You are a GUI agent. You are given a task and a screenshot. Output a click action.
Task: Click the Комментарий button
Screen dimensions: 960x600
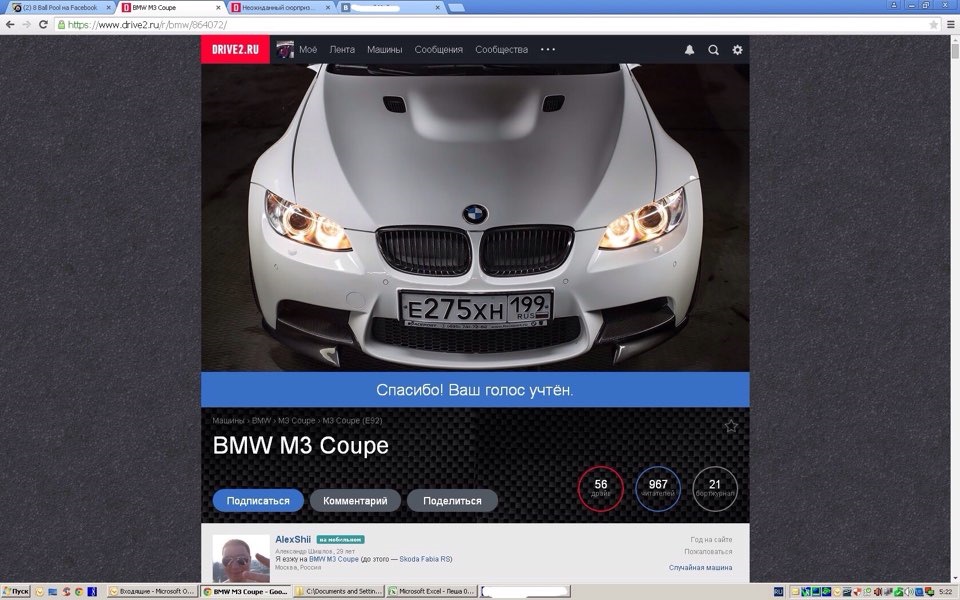355,500
